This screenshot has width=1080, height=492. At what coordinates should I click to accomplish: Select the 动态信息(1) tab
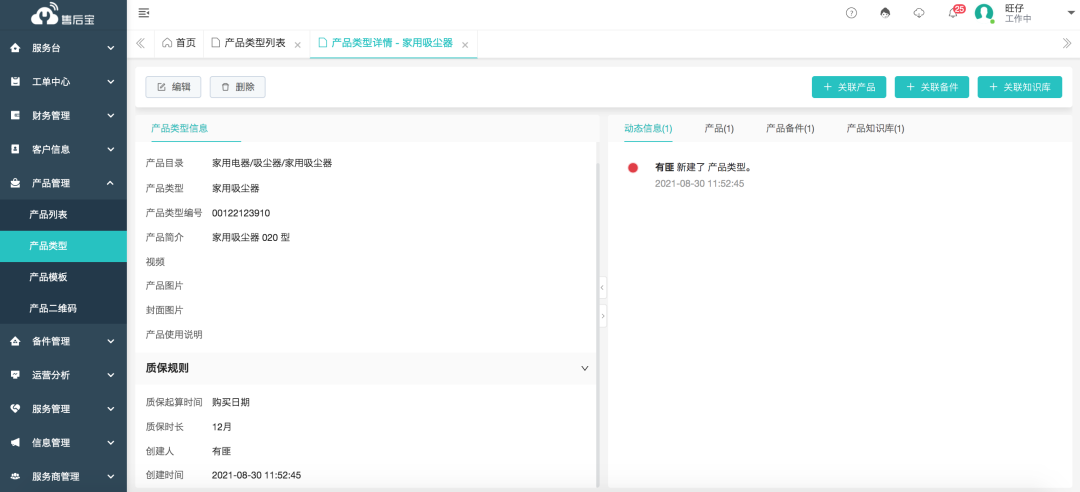pyautogui.click(x=648, y=128)
